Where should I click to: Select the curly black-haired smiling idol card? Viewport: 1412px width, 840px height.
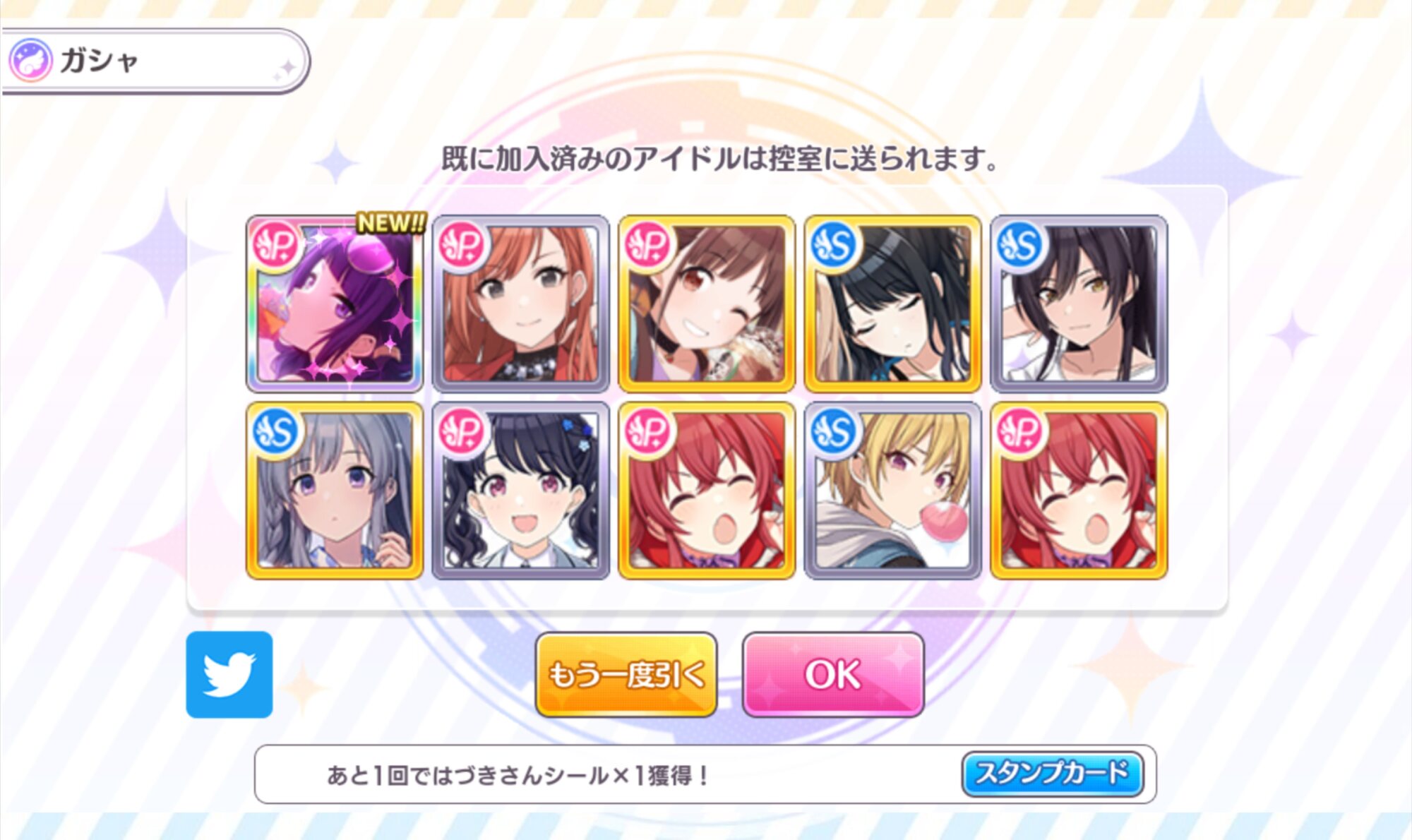(x=521, y=491)
